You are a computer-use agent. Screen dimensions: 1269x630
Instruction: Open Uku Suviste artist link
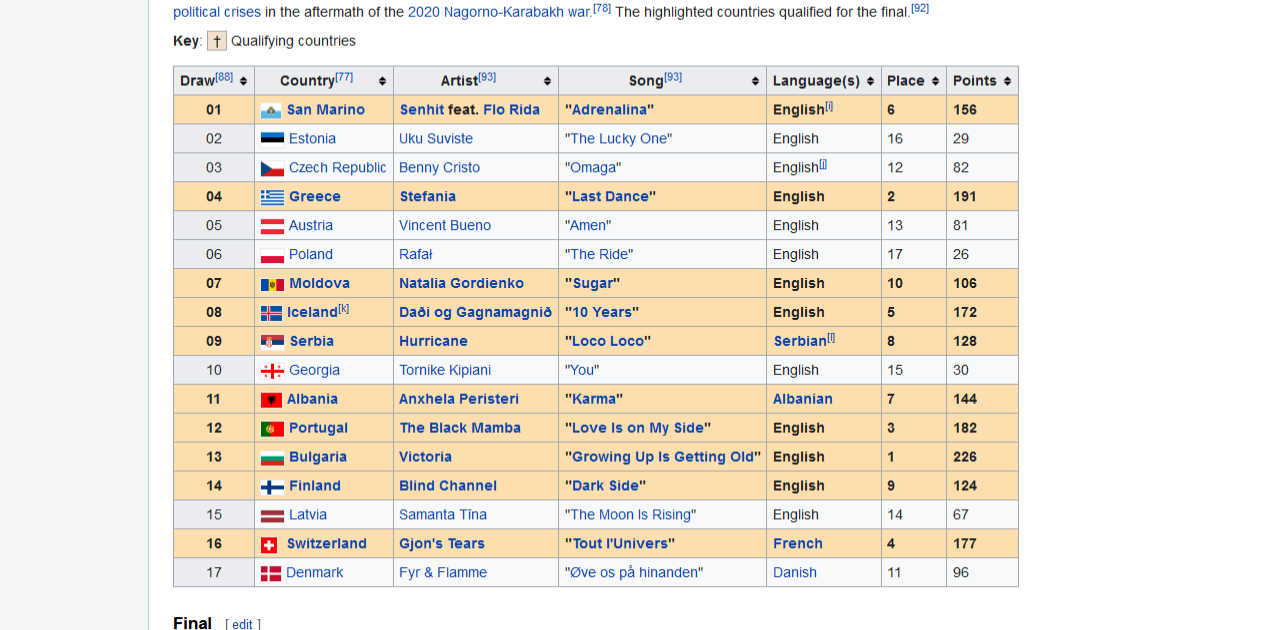pos(436,139)
